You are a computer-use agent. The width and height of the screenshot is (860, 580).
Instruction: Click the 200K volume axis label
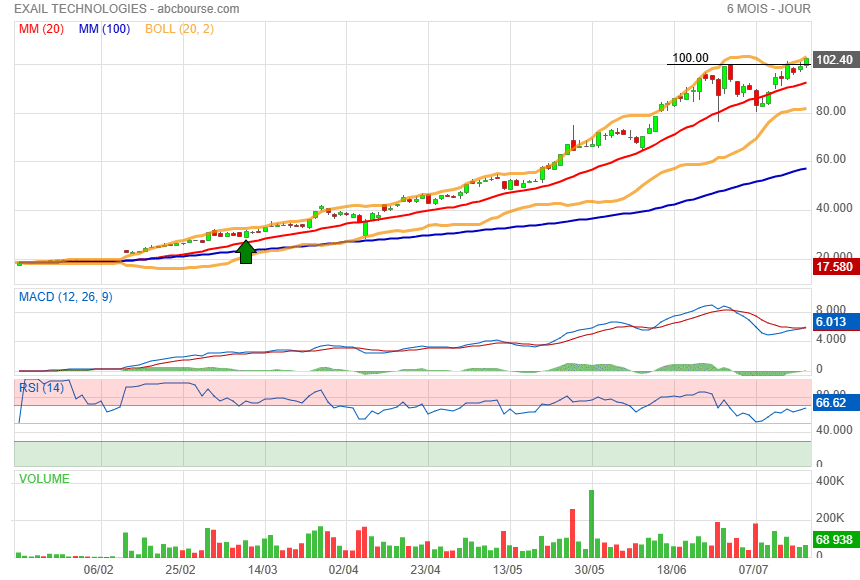click(830, 518)
